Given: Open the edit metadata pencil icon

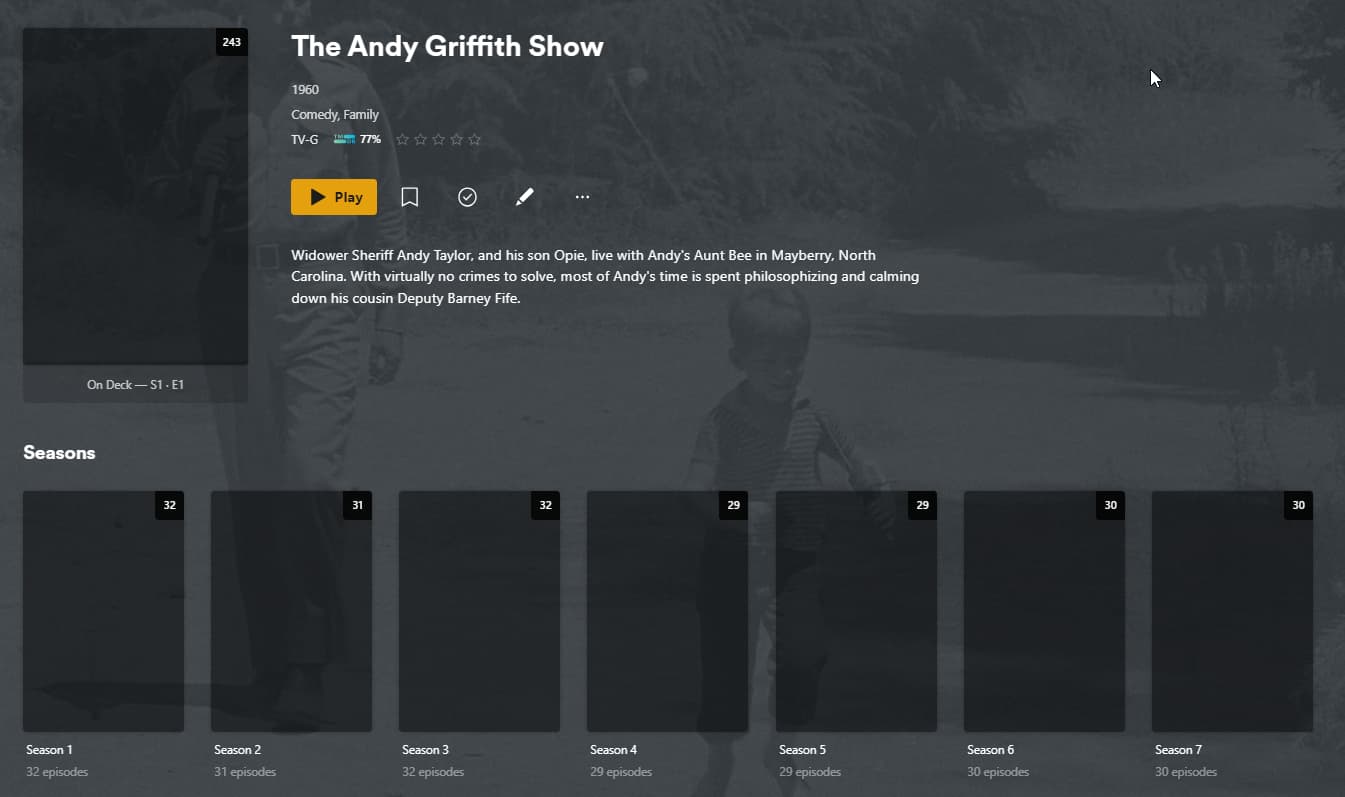Looking at the screenshot, I should tap(525, 197).
